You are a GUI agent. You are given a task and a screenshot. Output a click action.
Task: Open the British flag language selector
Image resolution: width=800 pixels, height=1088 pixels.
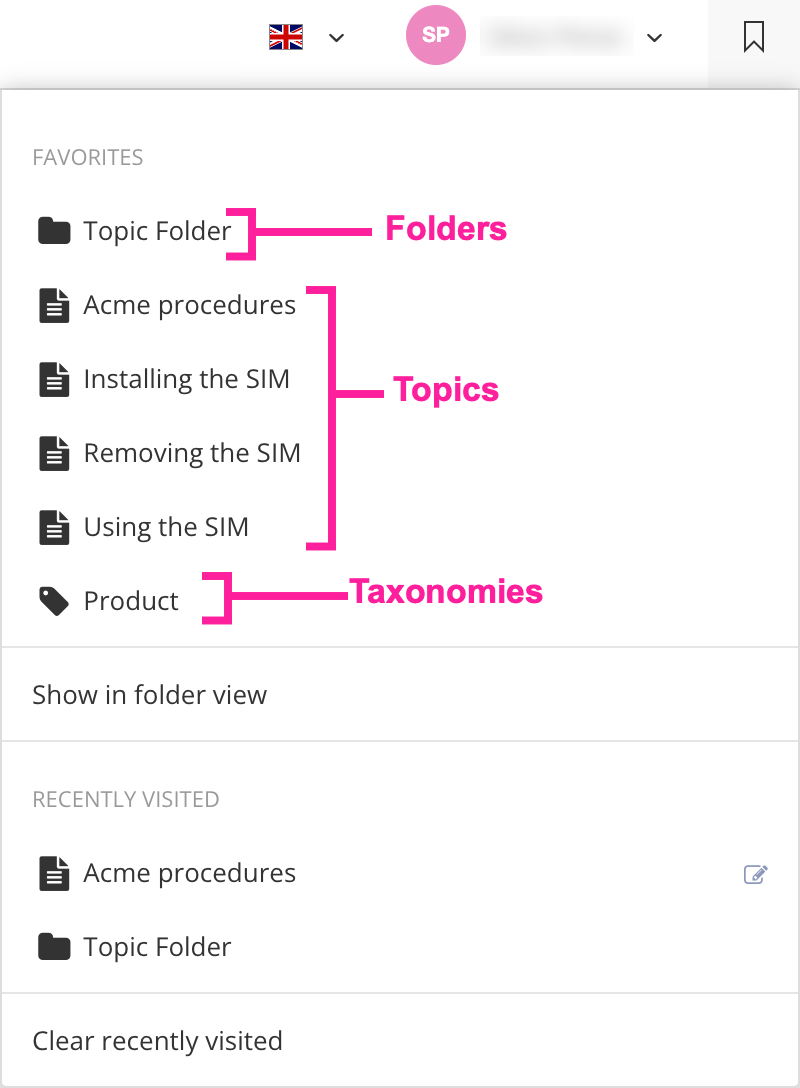coord(286,36)
